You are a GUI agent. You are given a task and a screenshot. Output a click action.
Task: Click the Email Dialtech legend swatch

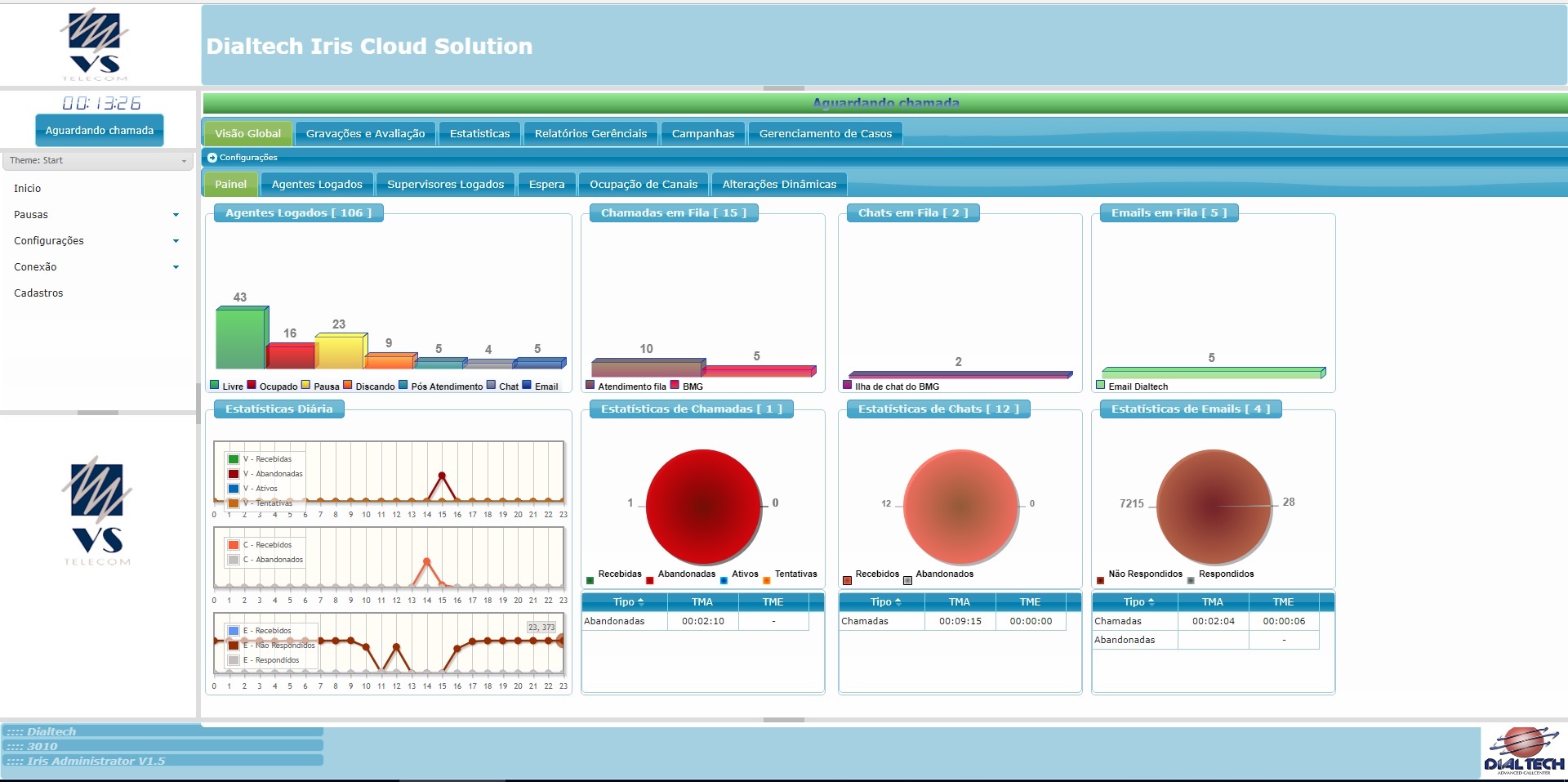click(1100, 385)
